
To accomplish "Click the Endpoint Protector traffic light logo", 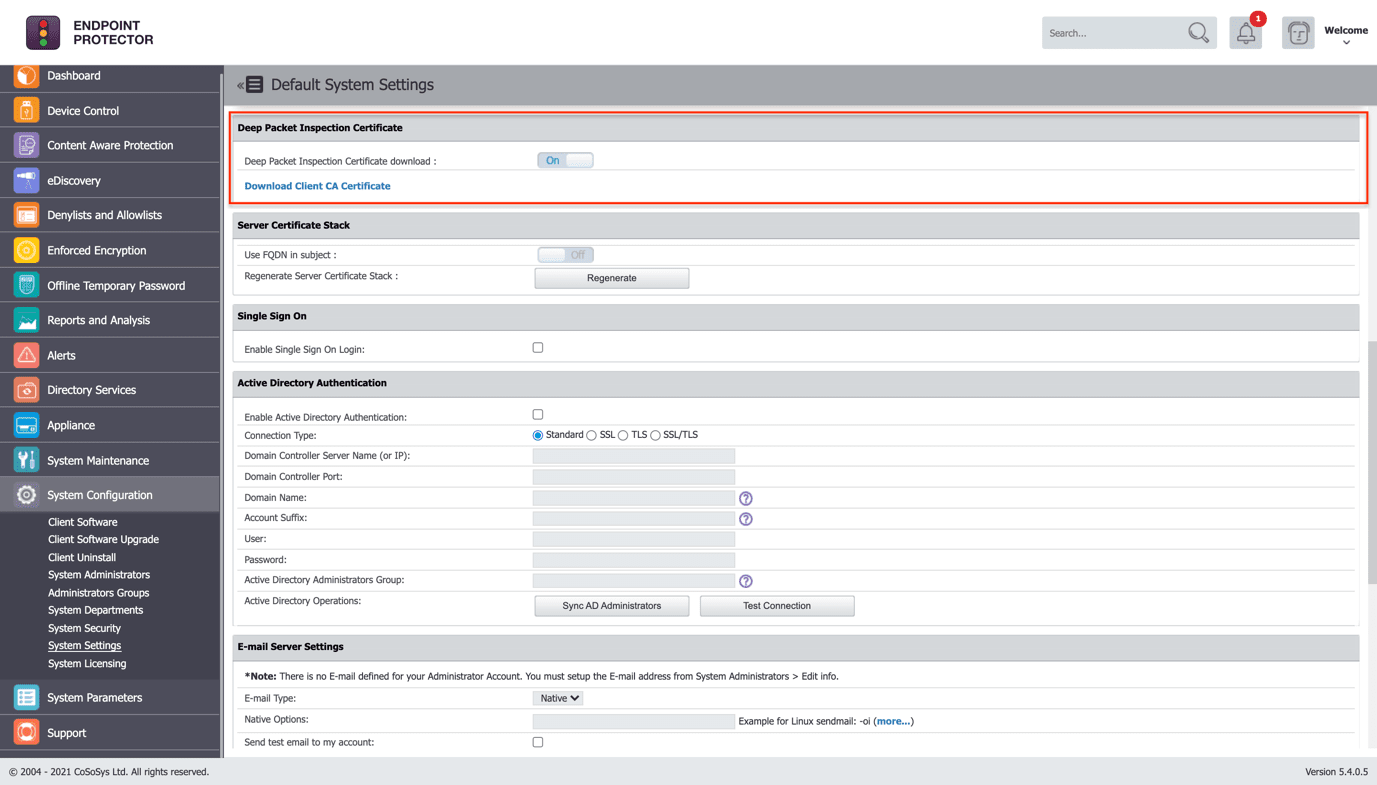I will pyautogui.click(x=43, y=33).
